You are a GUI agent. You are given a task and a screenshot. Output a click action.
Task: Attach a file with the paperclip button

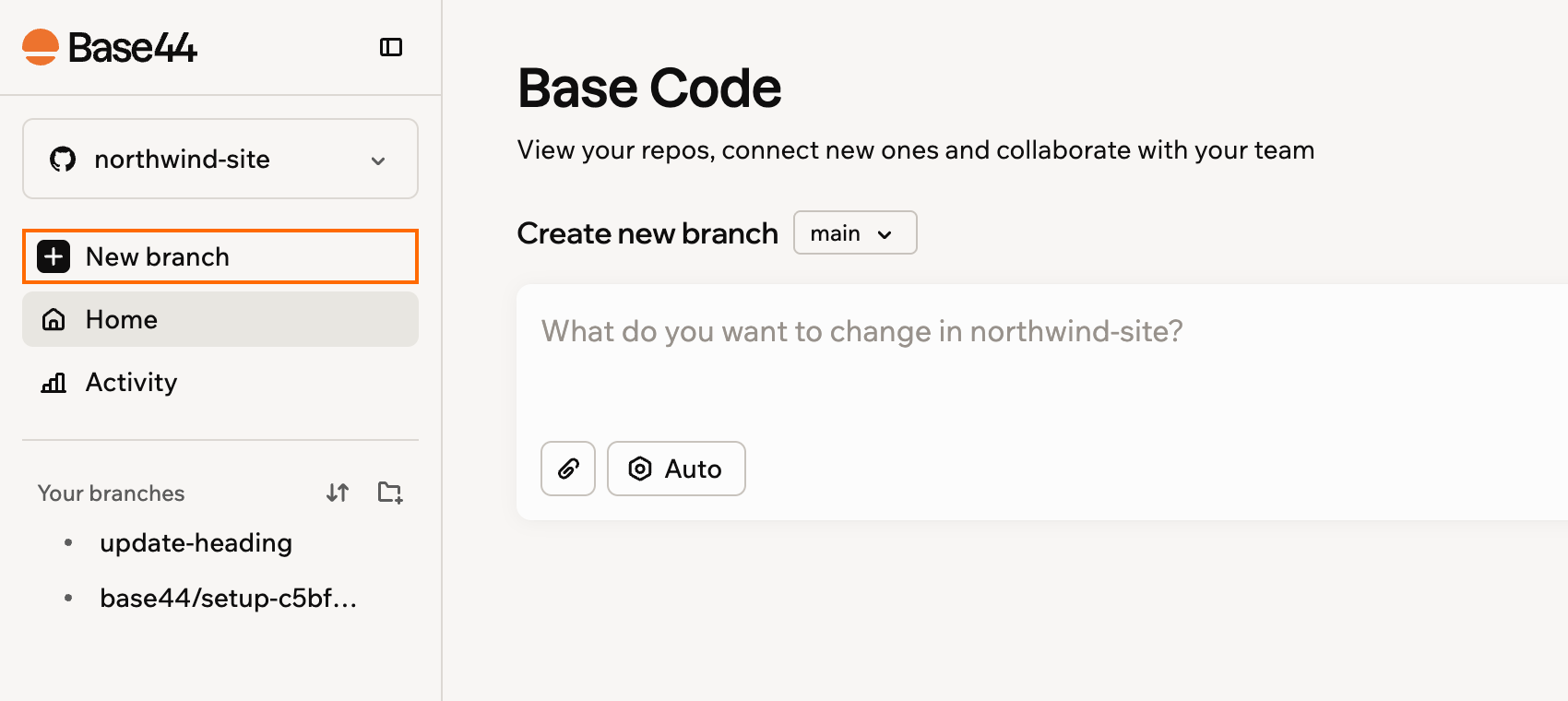point(568,469)
